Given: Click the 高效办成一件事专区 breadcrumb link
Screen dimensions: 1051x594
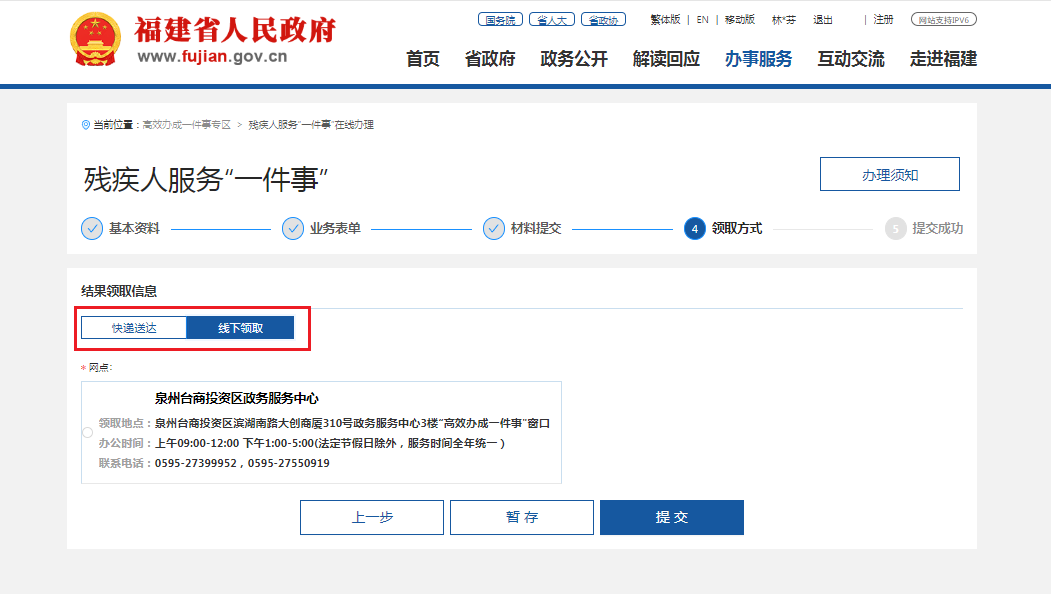Looking at the screenshot, I should point(187,125).
